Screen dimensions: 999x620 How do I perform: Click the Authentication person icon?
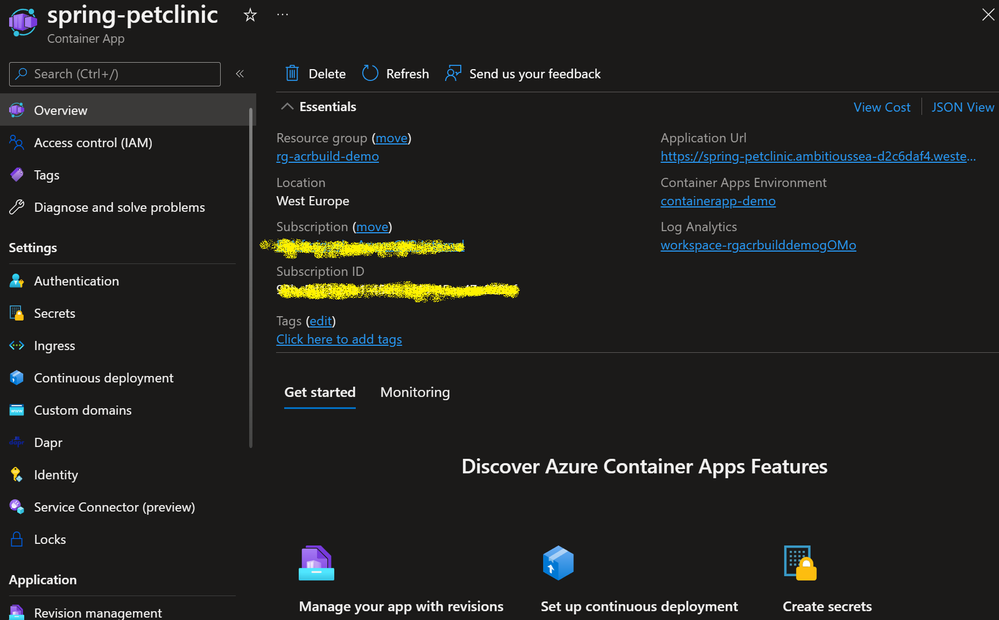tap(17, 281)
